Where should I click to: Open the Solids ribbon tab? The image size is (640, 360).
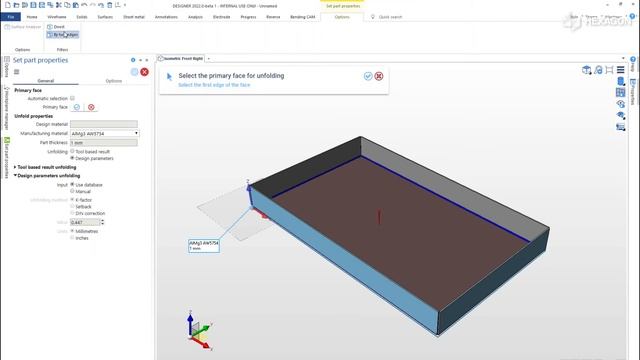click(x=82, y=17)
